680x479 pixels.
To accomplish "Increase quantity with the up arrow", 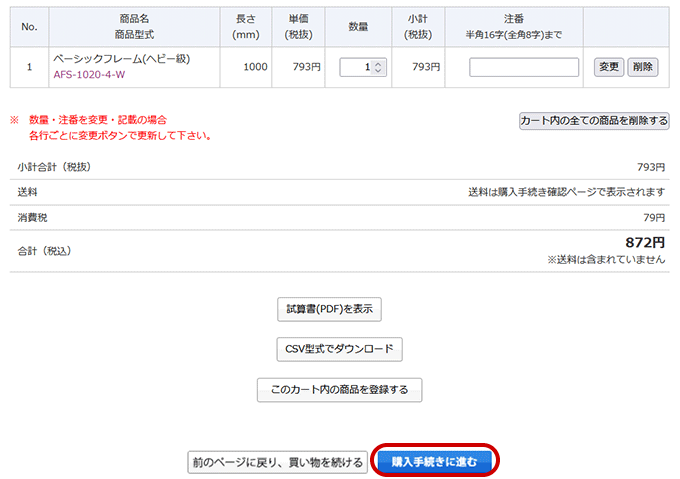I will (377, 63).
